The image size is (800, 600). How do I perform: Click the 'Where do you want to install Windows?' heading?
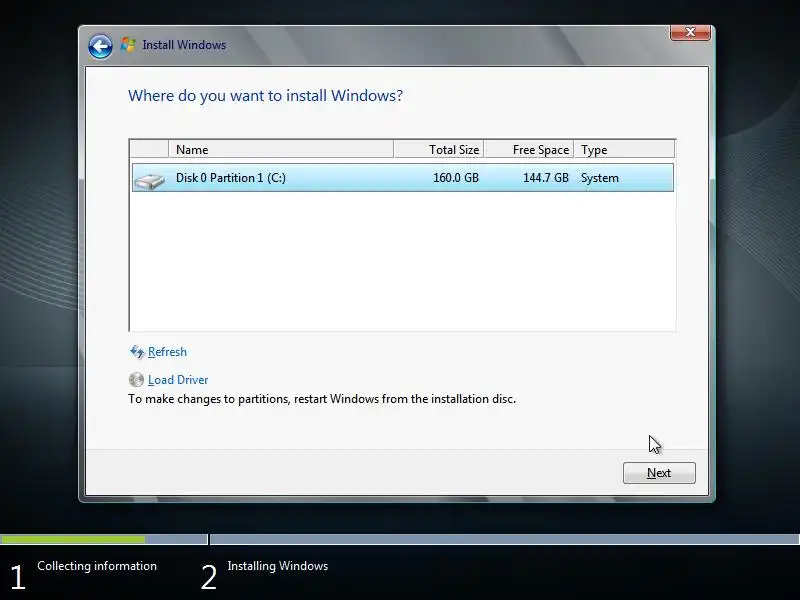(265, 96)
